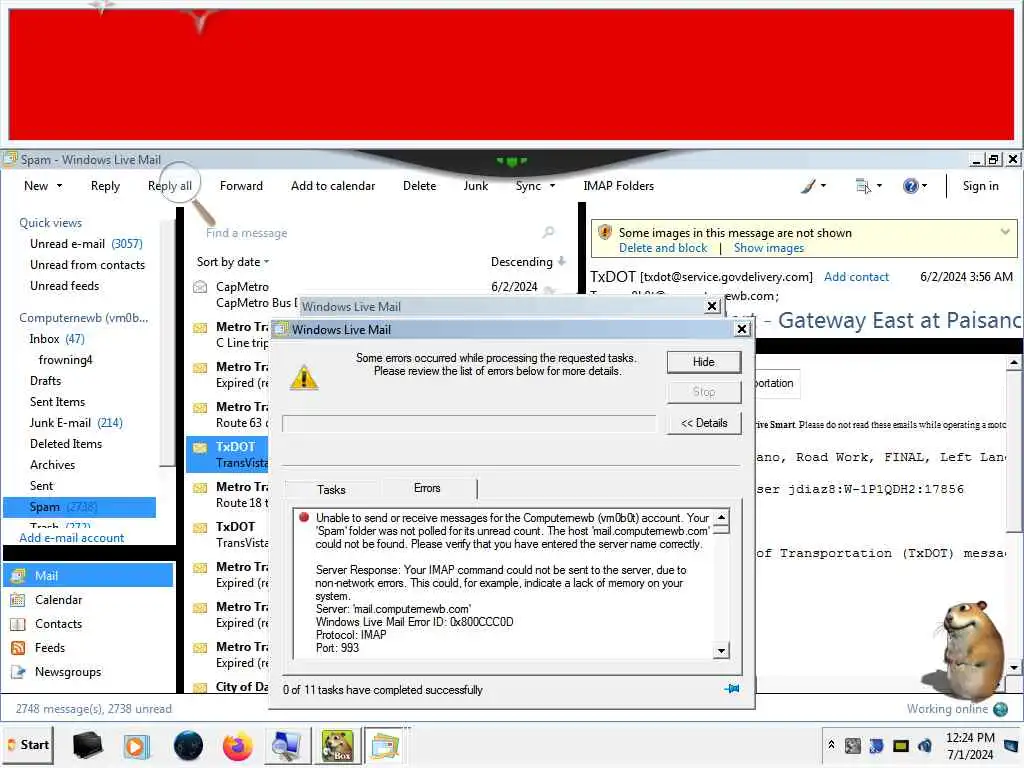Viewport: 1024px width, 768px height.
Task: Click the volume speaker tray icon
Action: coord(925,745)
